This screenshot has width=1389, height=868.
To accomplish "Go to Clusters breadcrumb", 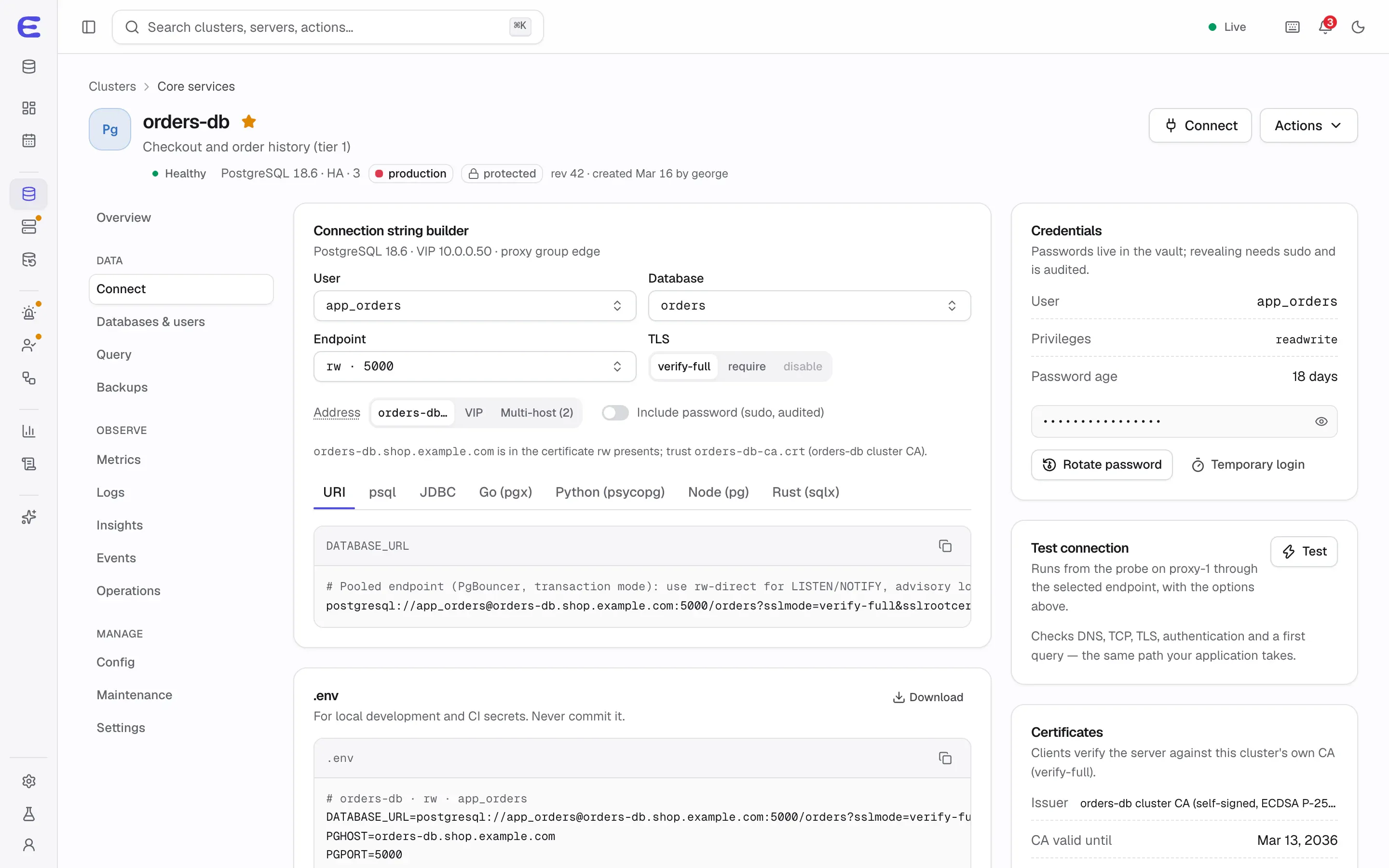I will (x=112, y=86).
